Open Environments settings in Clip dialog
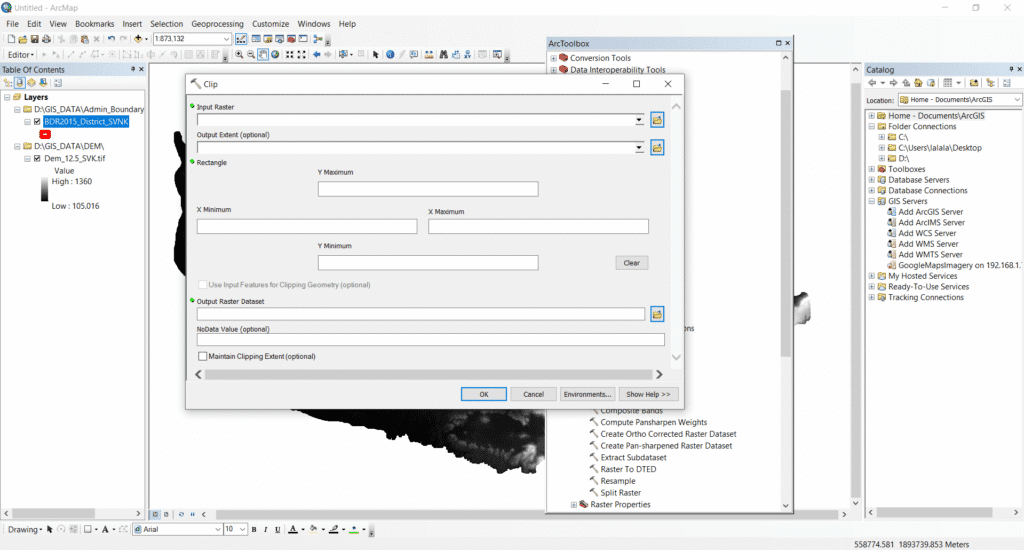1024x550 pixels. 587,395
